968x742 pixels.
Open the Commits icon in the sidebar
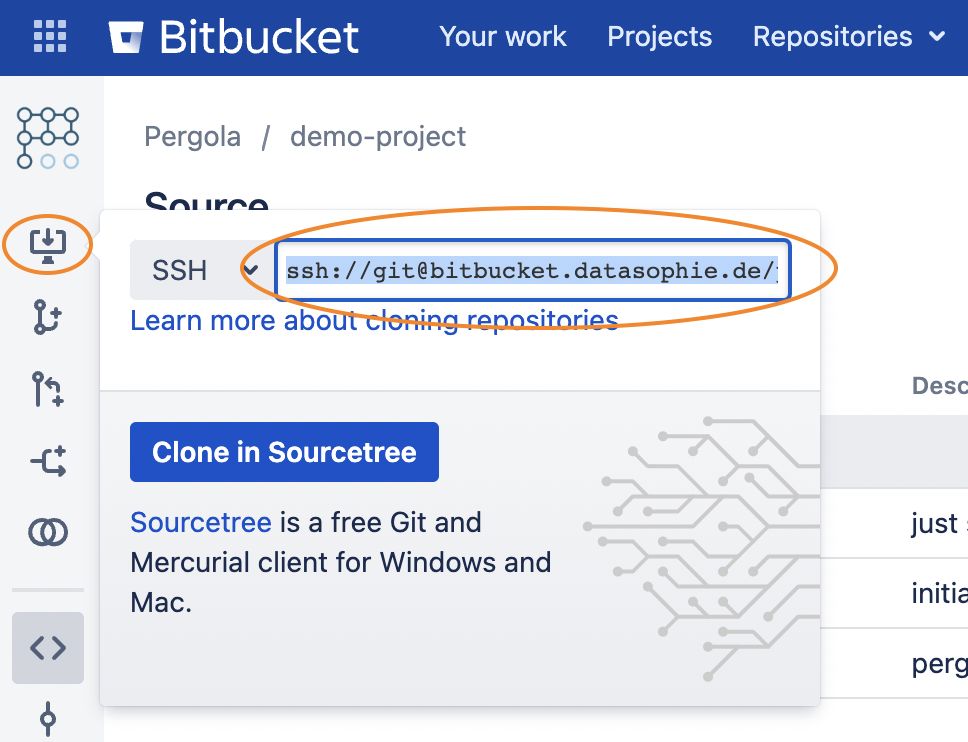point(48,718)
